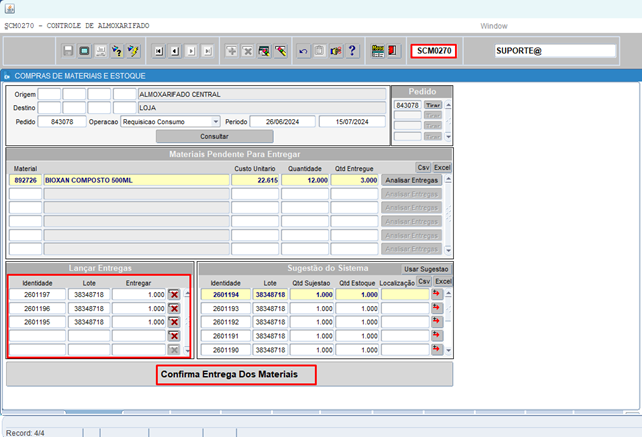Click Lote cell in row 2601196

click(x=89, y=308)
